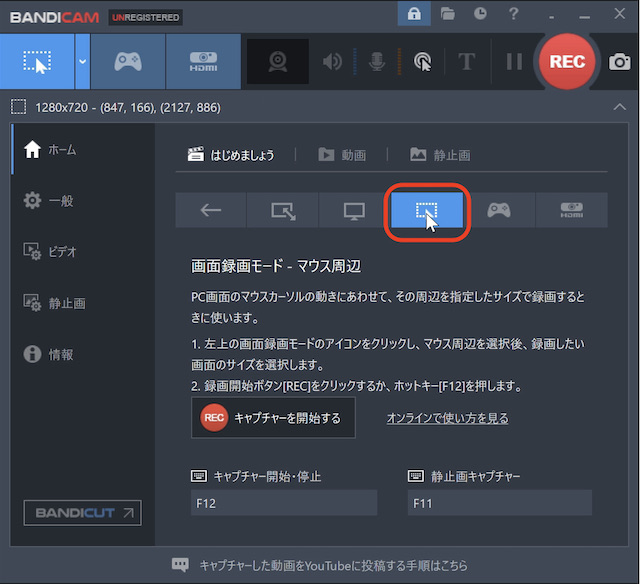Click the BANDICAM logo
This screenshot has width=640, height=584.
(x=55, y=18)
